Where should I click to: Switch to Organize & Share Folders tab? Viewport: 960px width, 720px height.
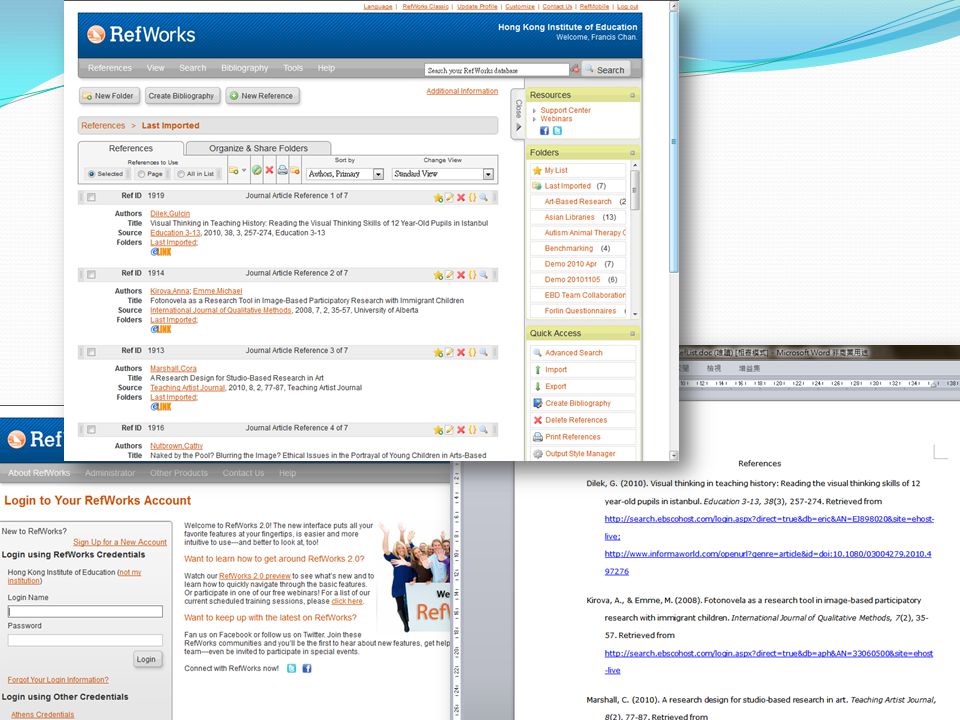click(258, 148)
